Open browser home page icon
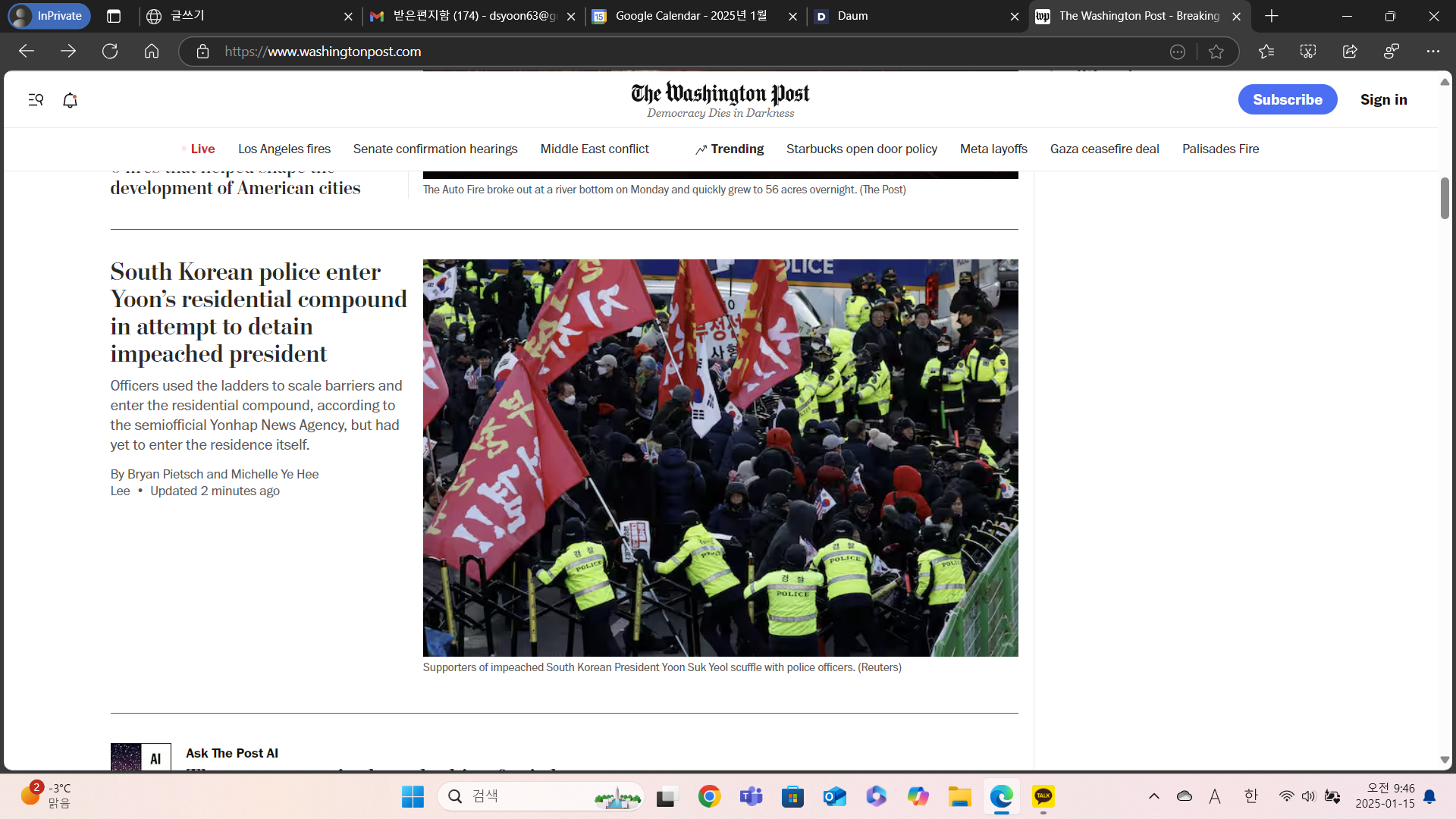The image size is (1456, 819). click(152, 52)
